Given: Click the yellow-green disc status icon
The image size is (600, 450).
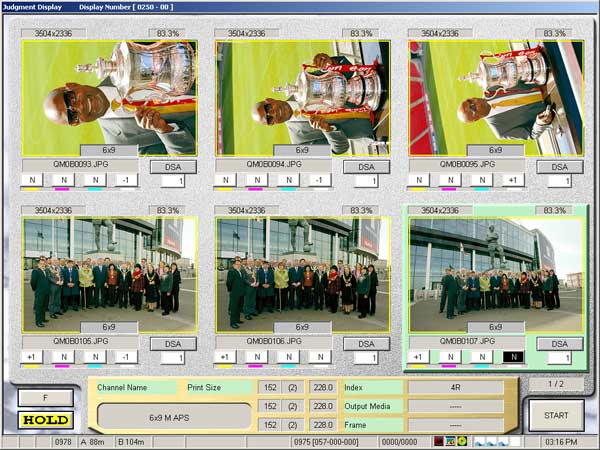Looking at the screenshot, I should [462, 441].
